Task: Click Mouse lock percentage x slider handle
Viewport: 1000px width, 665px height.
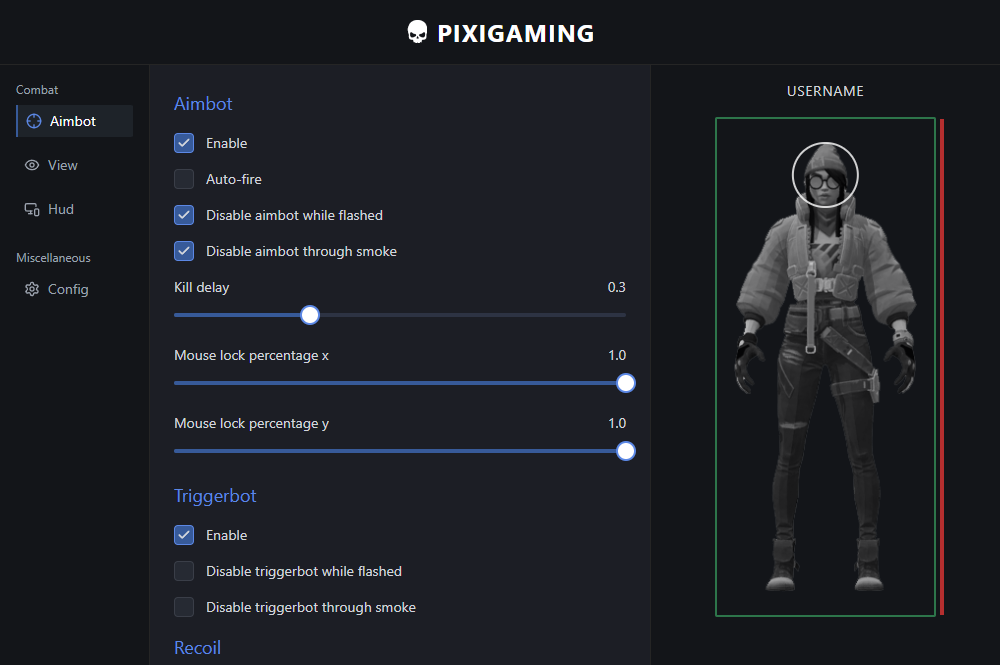Action: 626,383
